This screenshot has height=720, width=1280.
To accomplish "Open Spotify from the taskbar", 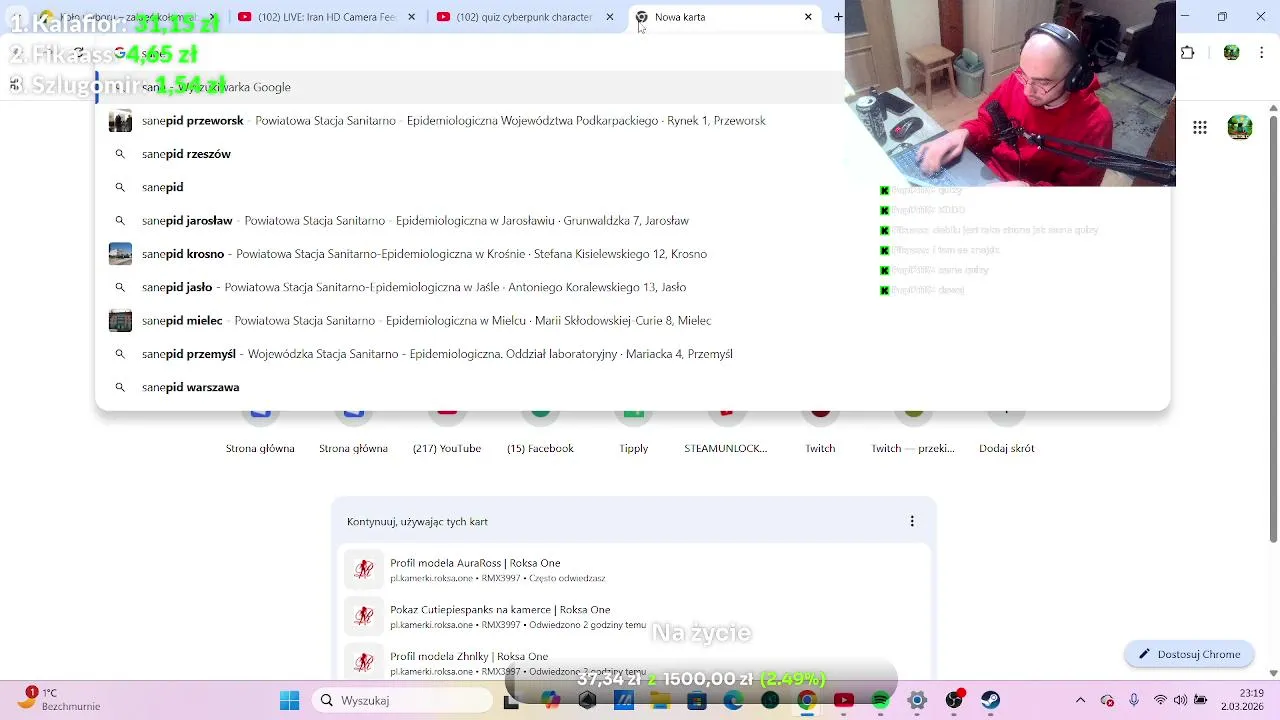I will pyautogui.click(x=880, y=700).
